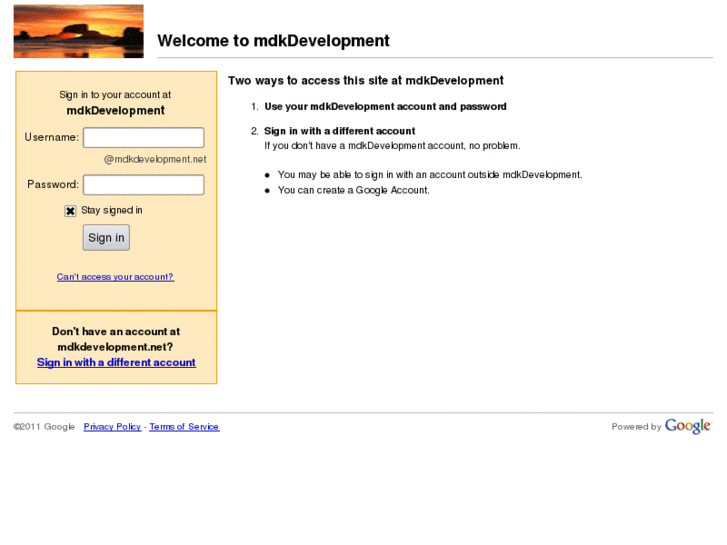Focus the Username input field

(x=144, y=138)
